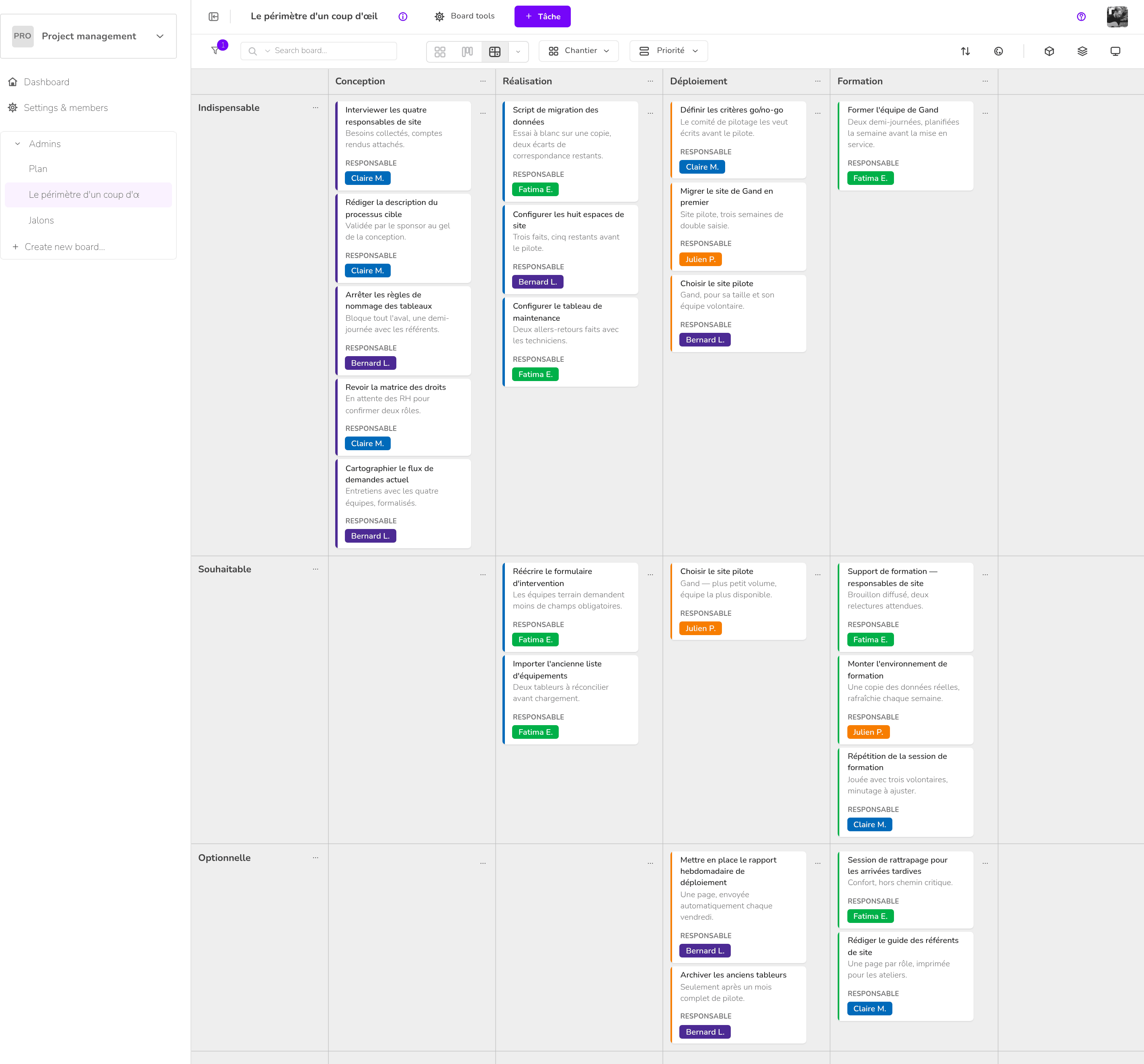Open search options chevron in search box
The image size is (1144, 1064).
coord(268,51)
